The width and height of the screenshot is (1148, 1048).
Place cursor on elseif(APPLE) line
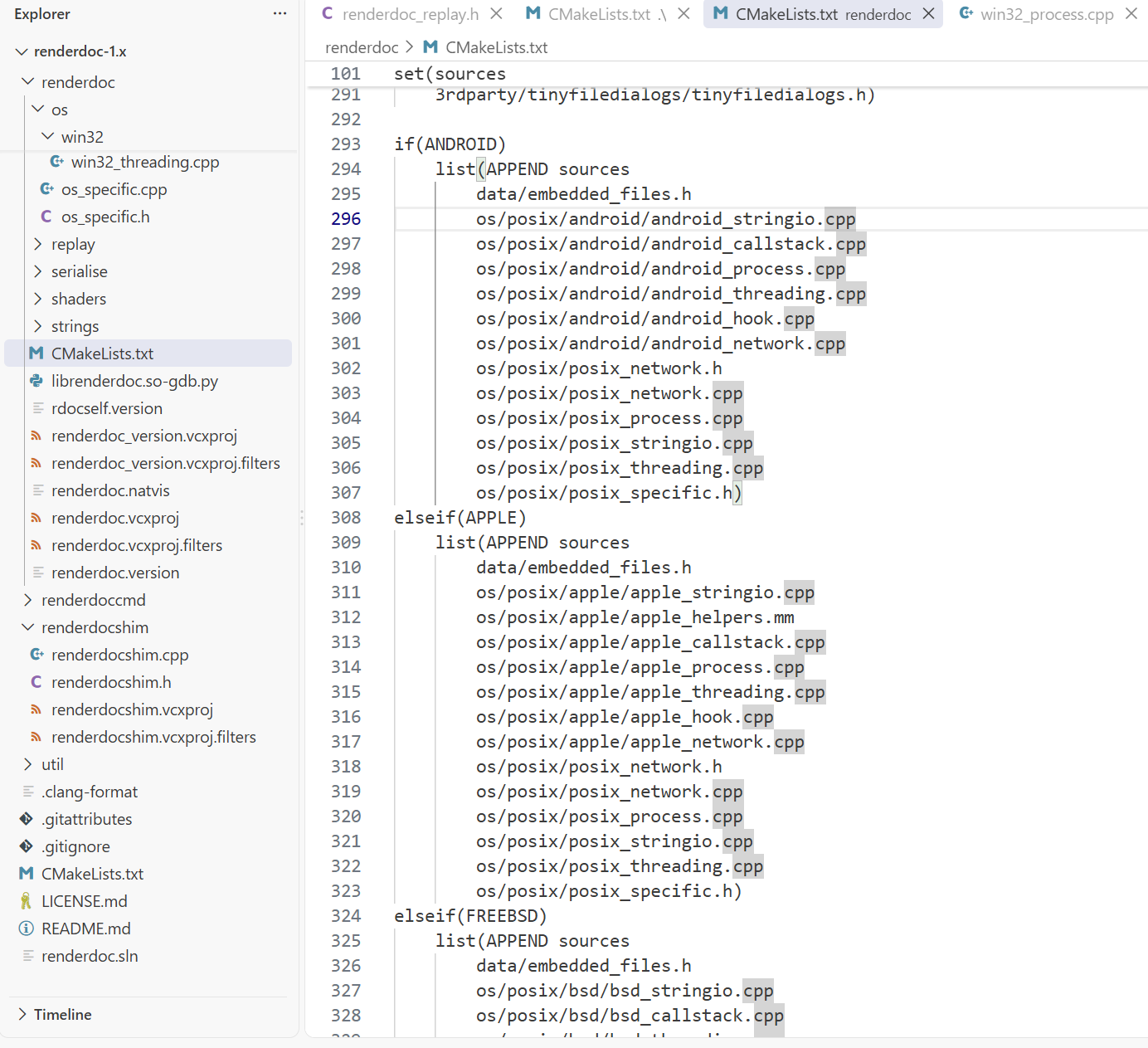460,518
